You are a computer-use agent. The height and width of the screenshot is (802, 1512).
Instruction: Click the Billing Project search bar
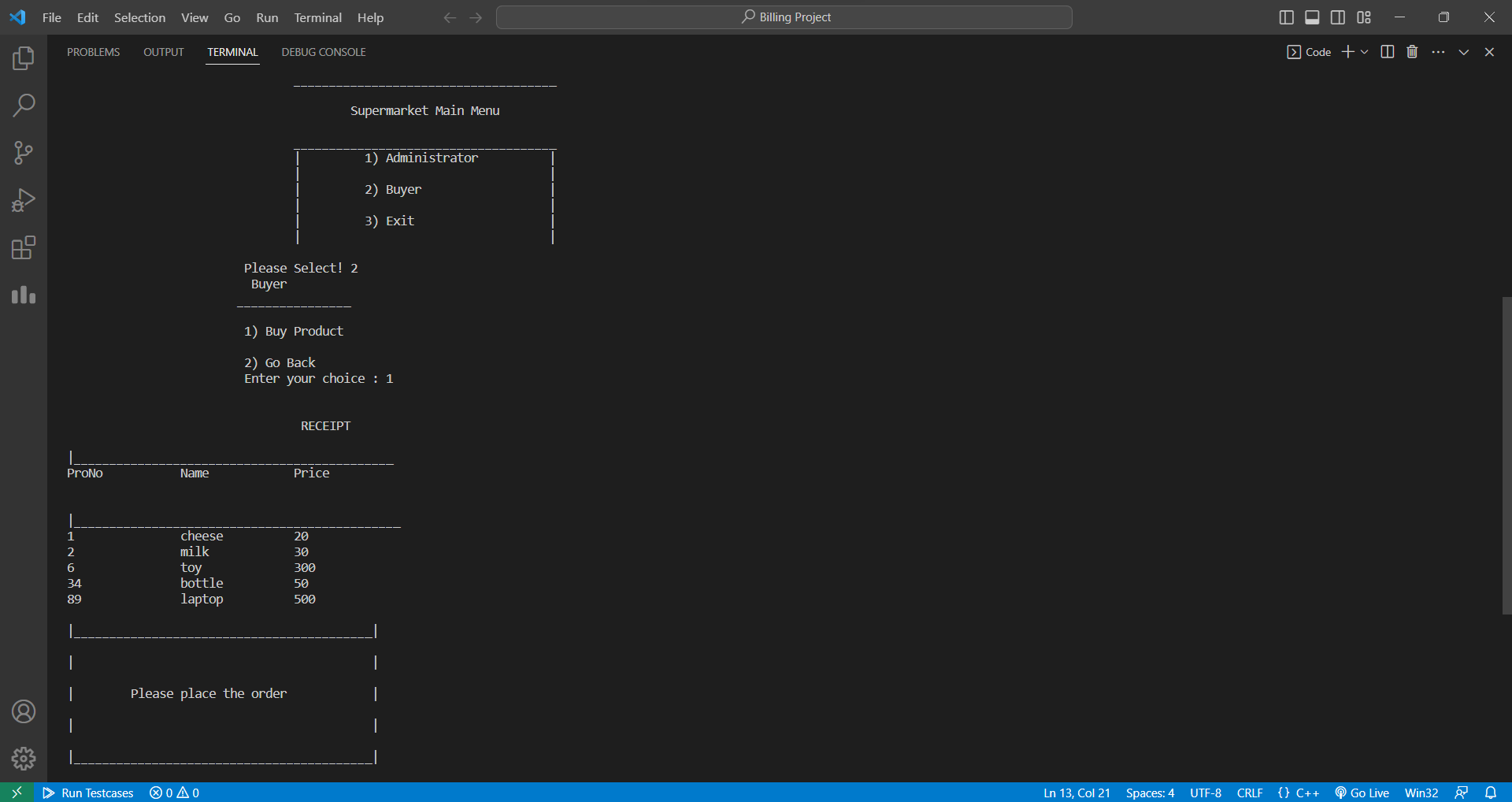click(784, 17)
